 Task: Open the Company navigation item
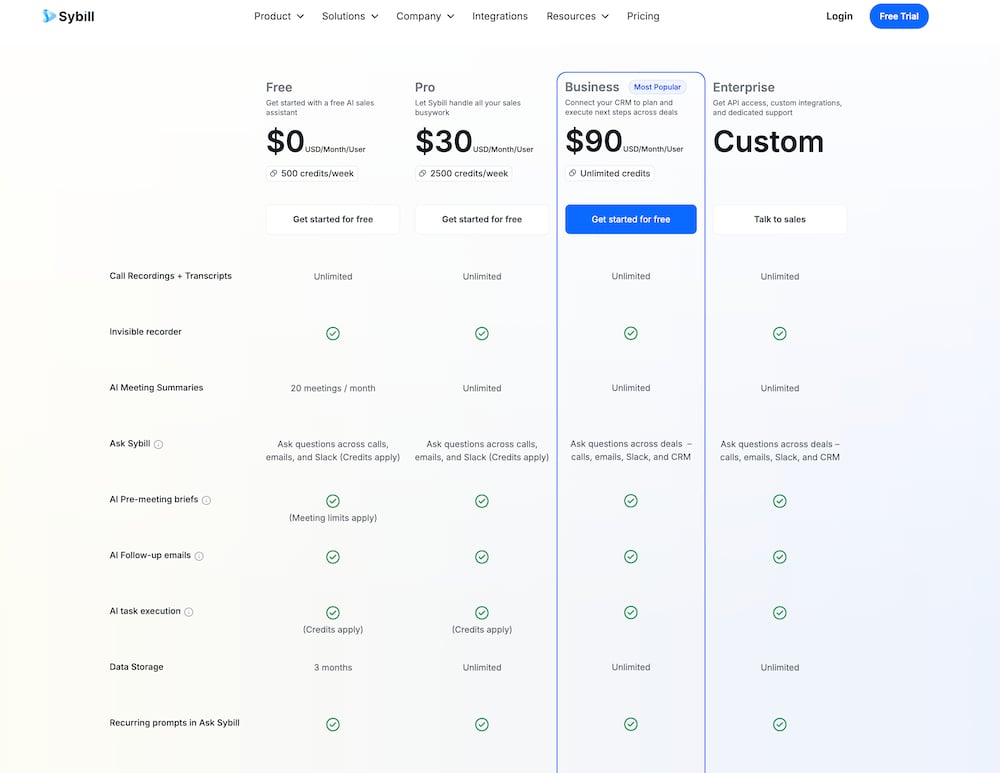coord(425,16)
